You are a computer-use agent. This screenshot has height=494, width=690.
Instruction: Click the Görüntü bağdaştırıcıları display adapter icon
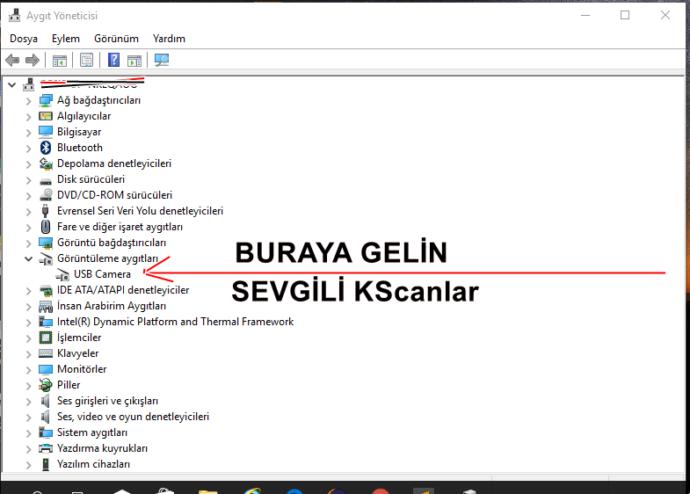click(x=45, y=242)
